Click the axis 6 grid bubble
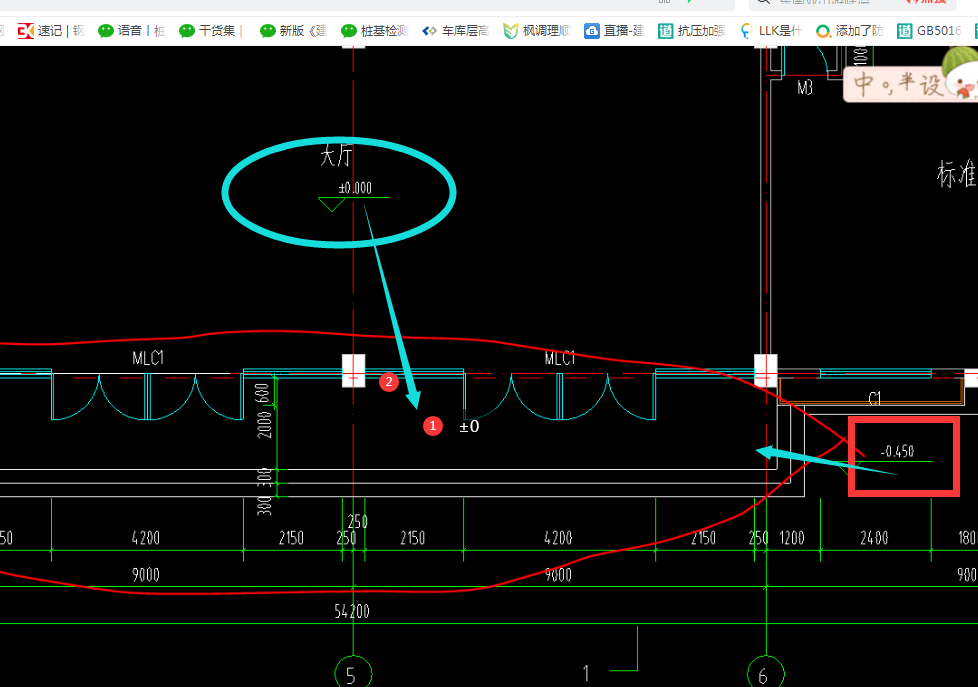The width and height of the screenshot is (978, 687). pyautogui.click(x=765, y=673)
